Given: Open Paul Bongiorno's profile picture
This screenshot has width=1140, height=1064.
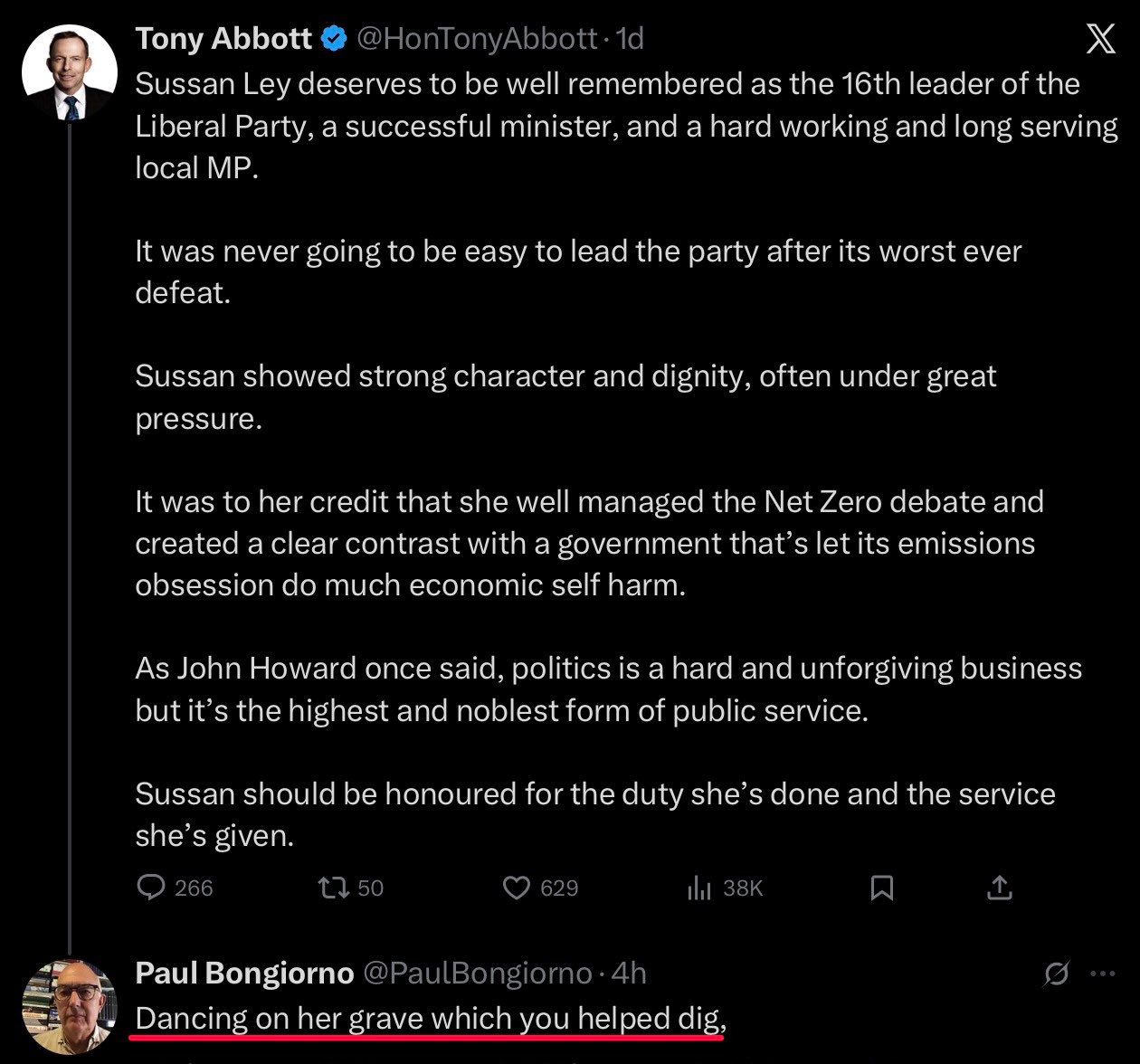Looking at the screenshot, I should [70, 1007].
